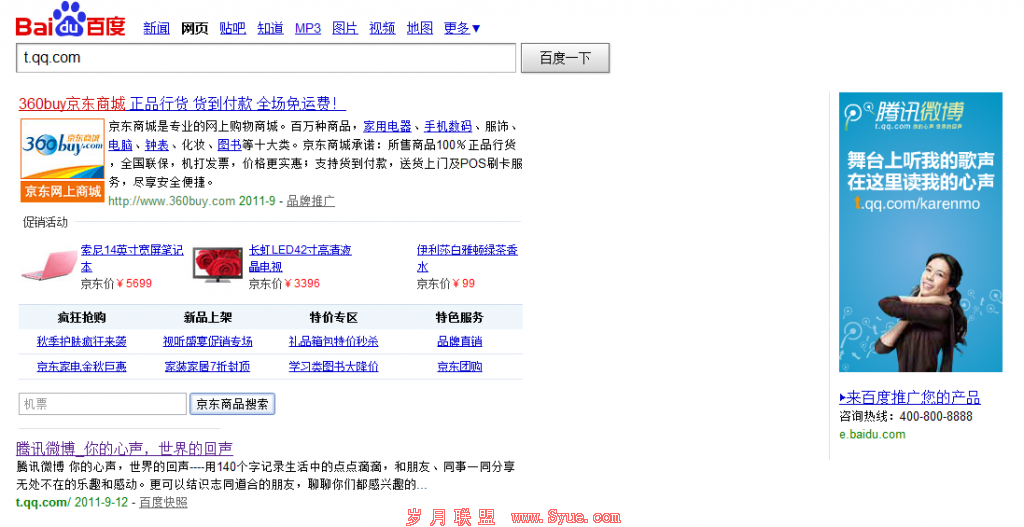Click the 新品上架 column header
This screenshot has width=1024, height=527.
click(208, 317)
